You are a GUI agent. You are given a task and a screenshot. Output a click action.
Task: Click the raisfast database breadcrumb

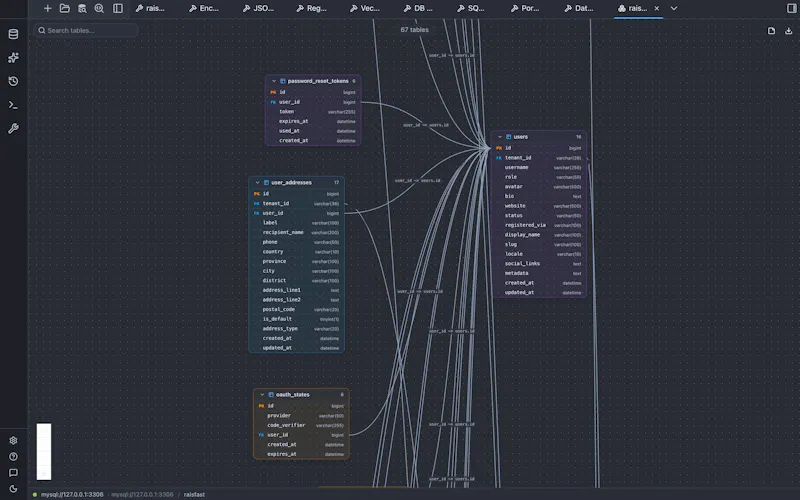point(194,494)
